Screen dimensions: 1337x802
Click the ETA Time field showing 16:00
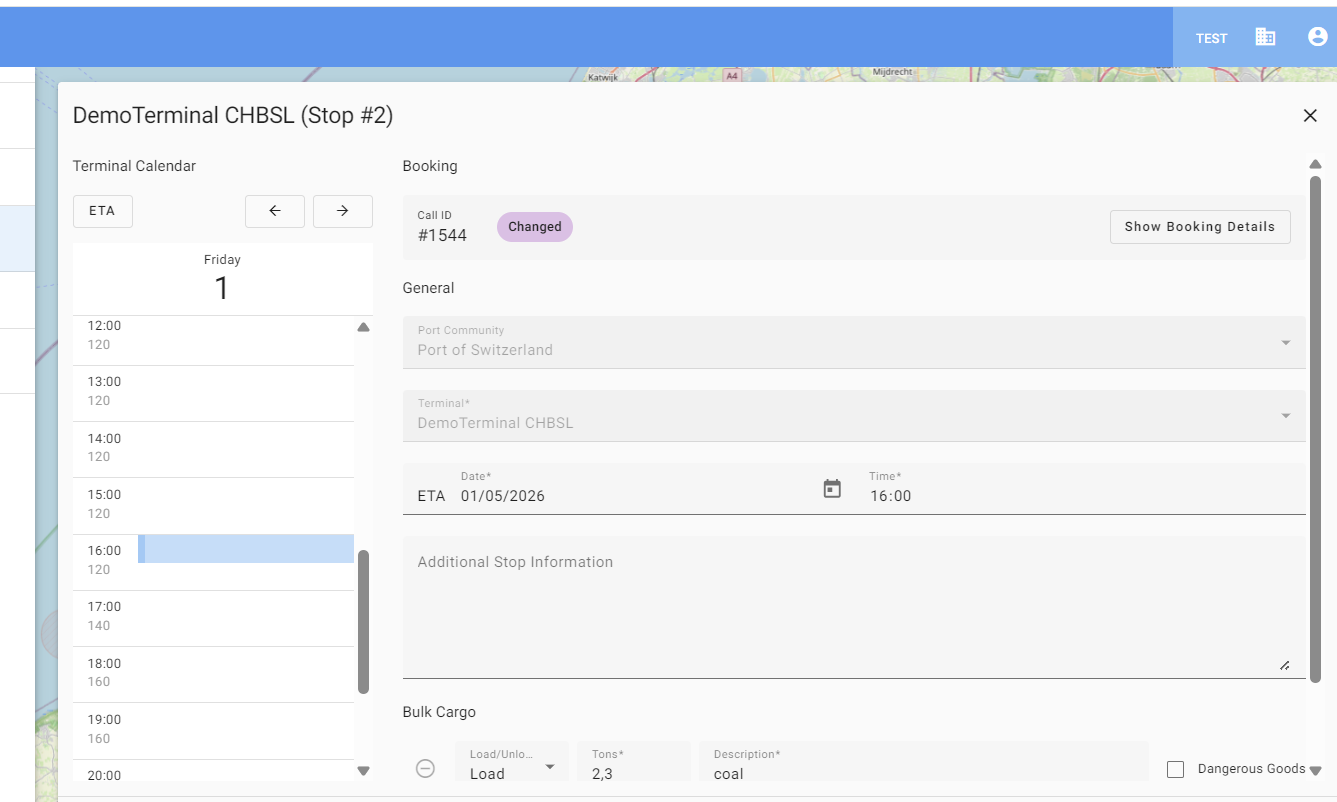[x=1080, y=495]
